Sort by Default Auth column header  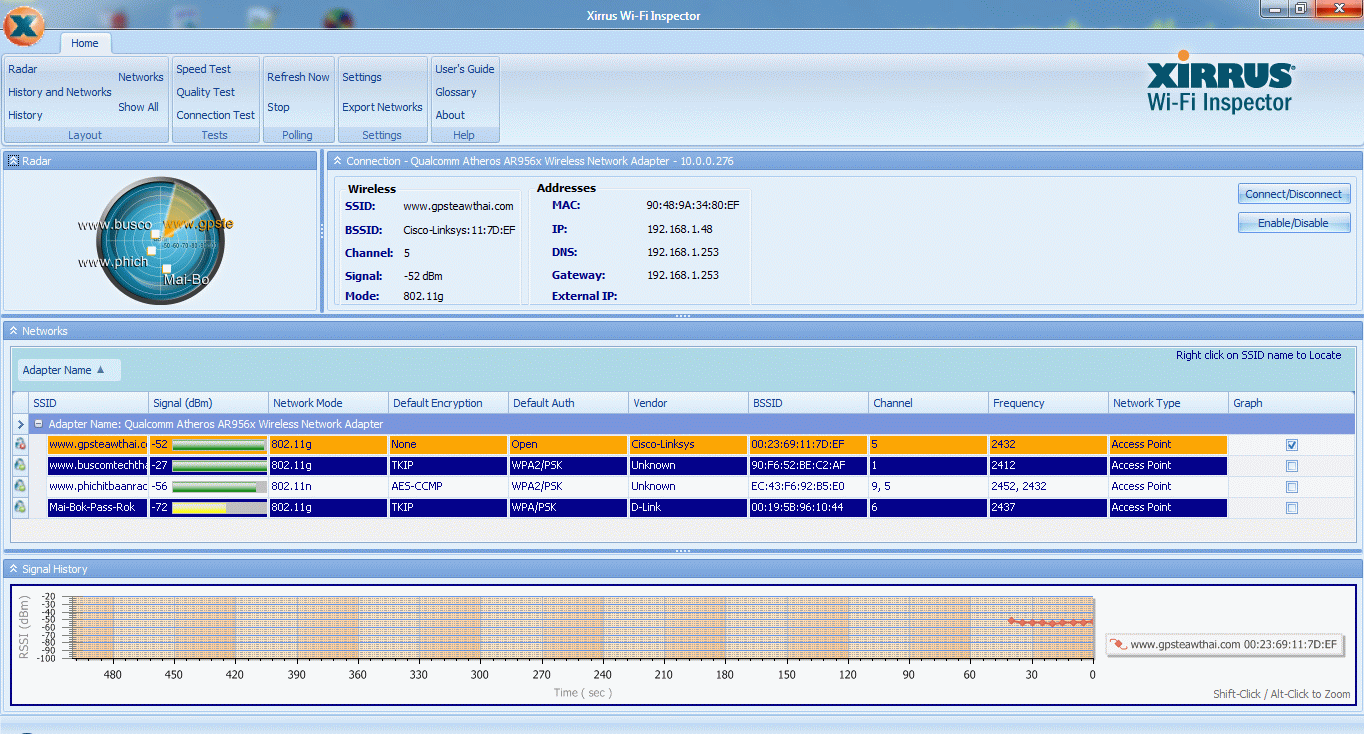click(x=569, y=403)
